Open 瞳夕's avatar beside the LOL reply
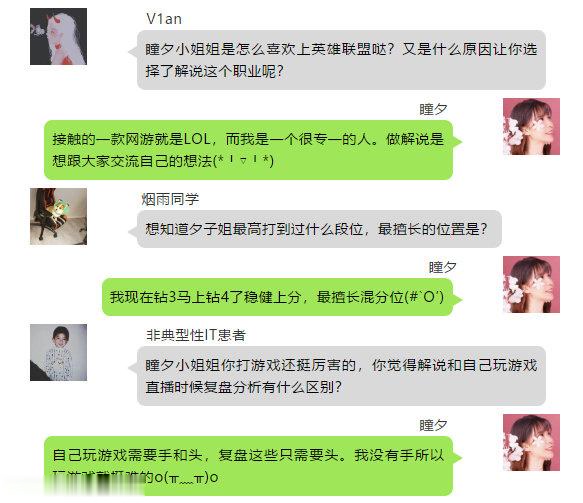 [531, 126]
